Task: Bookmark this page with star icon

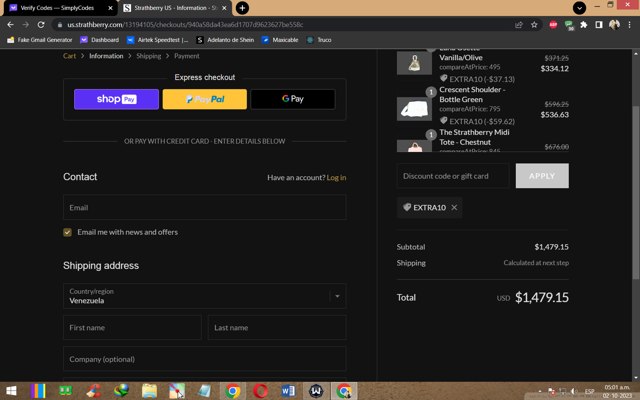Action: pyautogui.click(x=534, y=25)
